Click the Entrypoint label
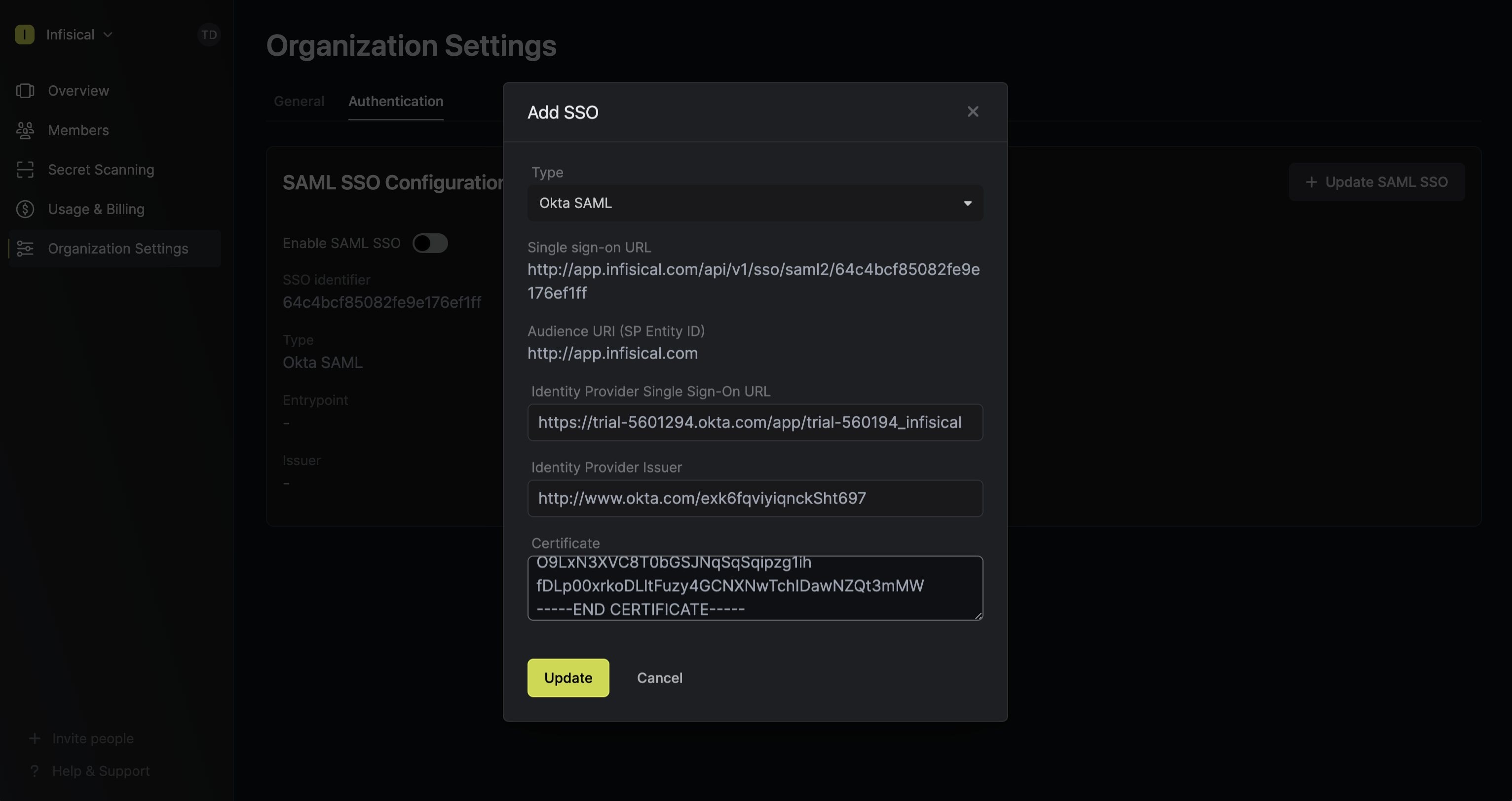The height and width of the screenshot is (801, 1512). coord(315,400)
